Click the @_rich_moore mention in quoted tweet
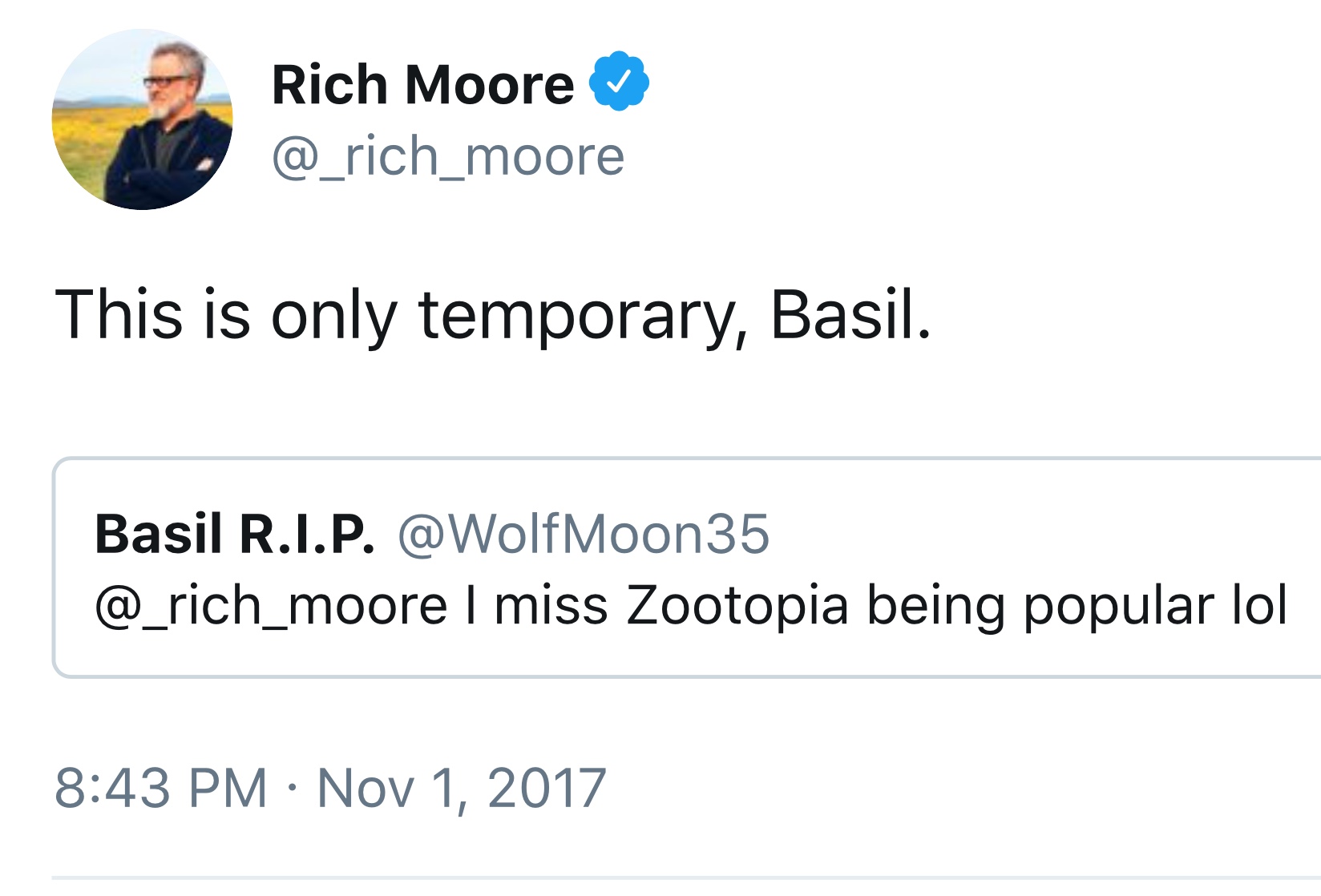1321x896 pixels. (x=271, y=605)
